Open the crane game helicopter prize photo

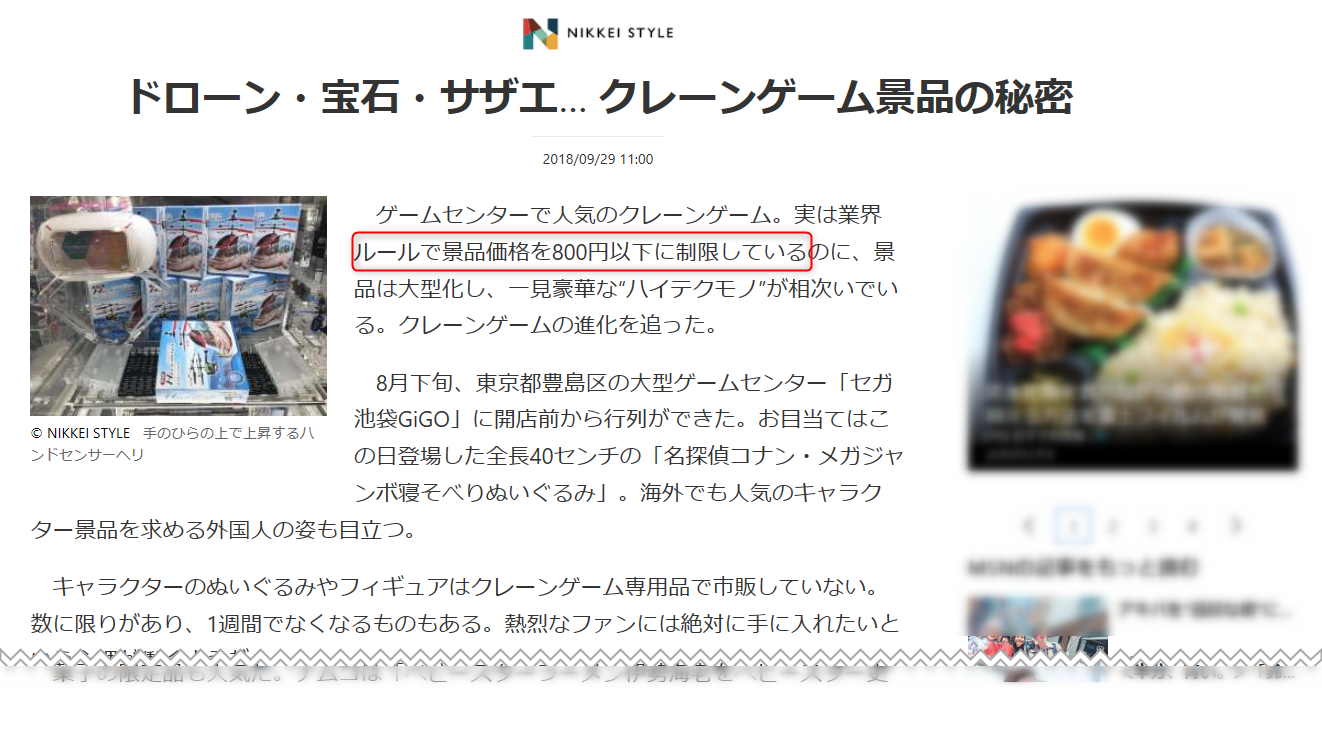[178, 305]
